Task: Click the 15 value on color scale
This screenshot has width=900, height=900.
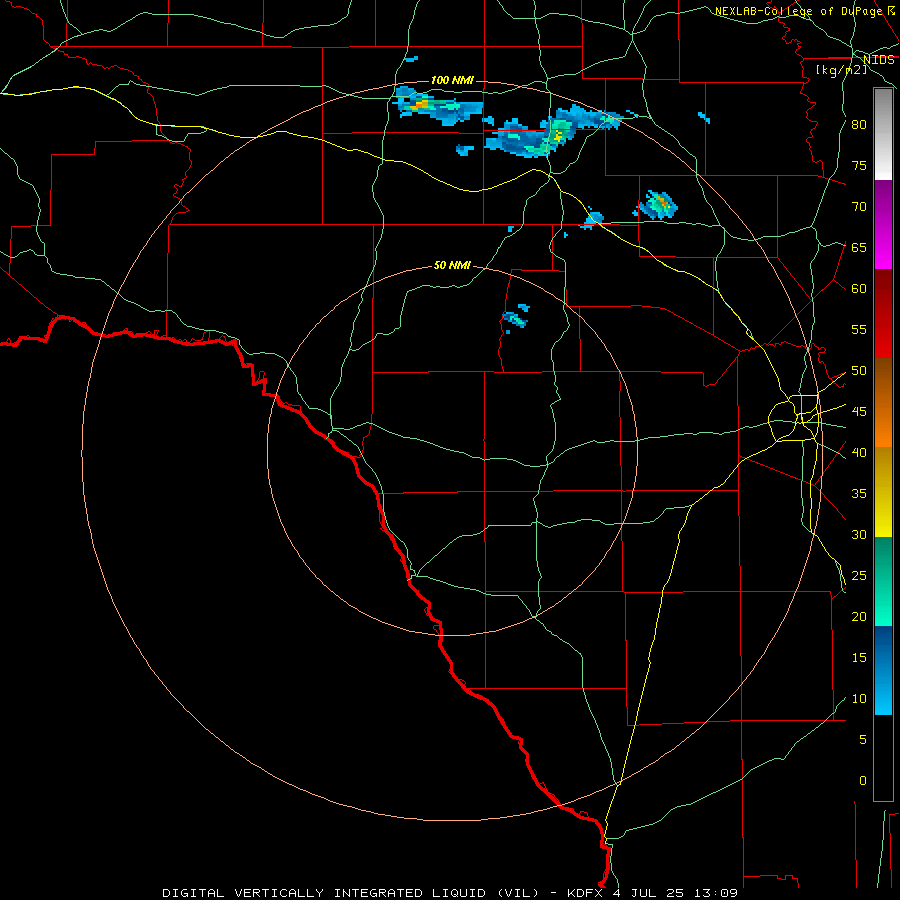Action: [859, 658]
